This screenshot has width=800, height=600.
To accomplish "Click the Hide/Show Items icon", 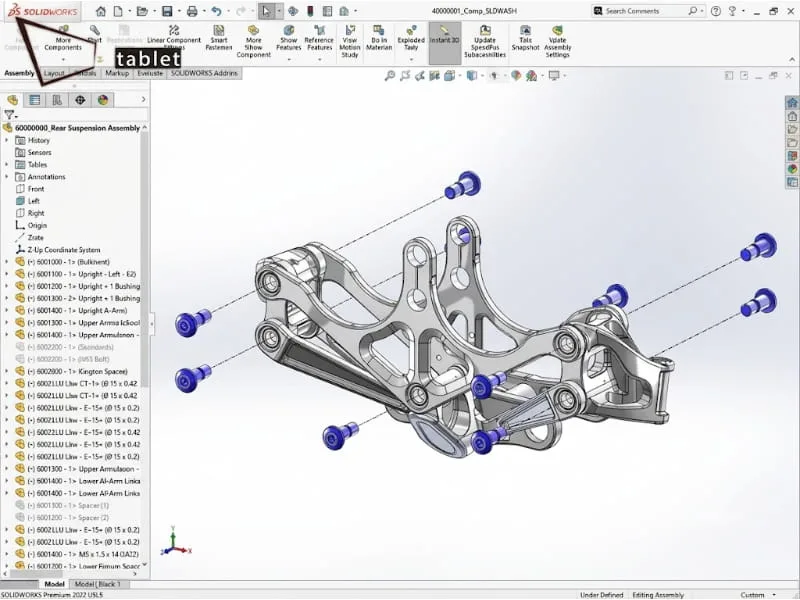I will [494, 76].
